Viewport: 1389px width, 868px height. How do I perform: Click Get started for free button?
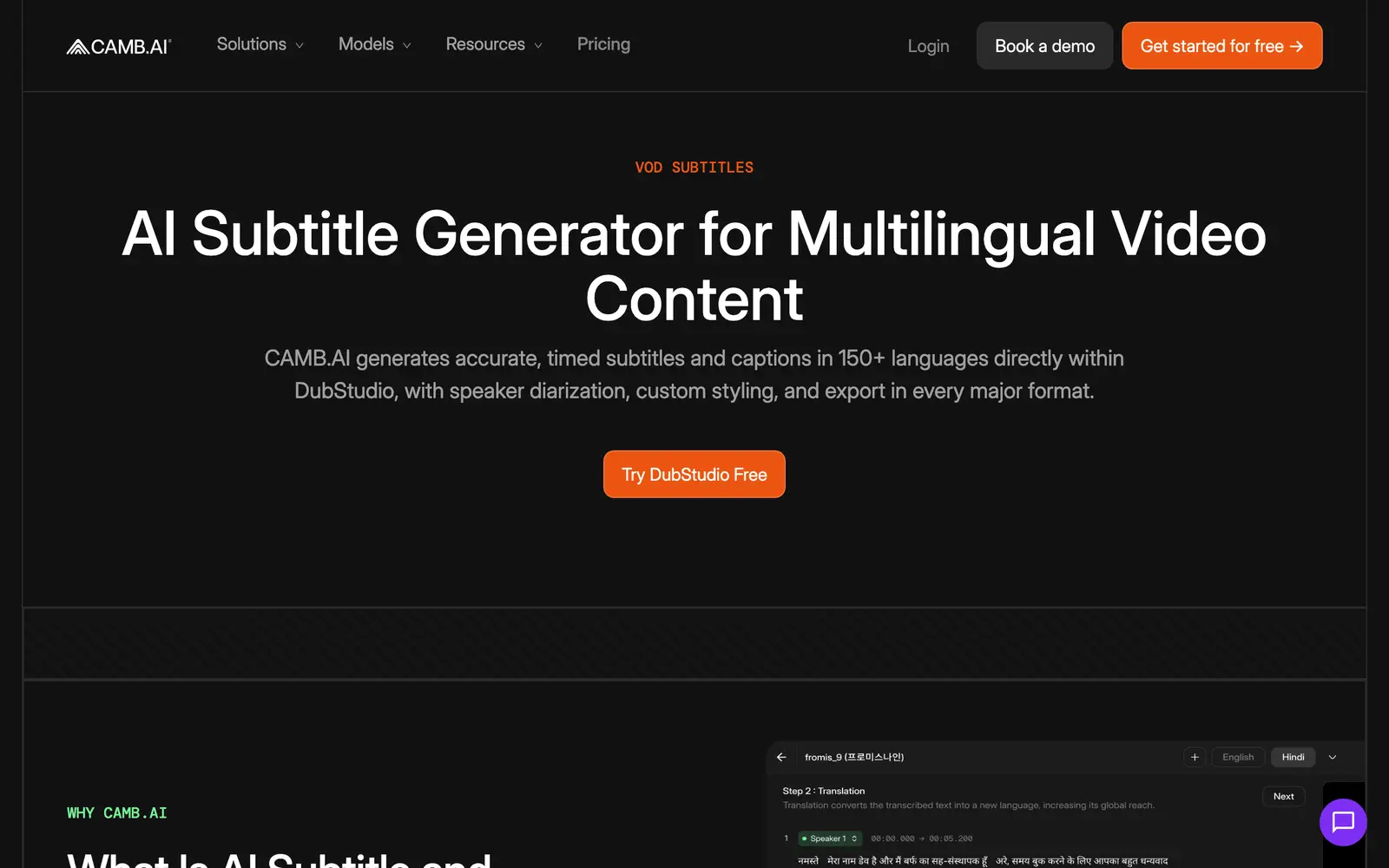coord(1221,46)
